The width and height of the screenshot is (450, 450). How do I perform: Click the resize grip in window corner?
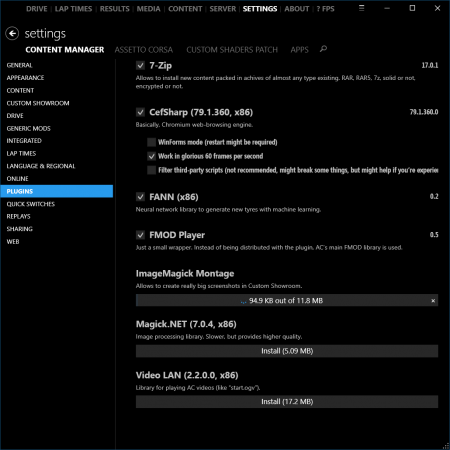pyautogui.click(x=446, y=446)
